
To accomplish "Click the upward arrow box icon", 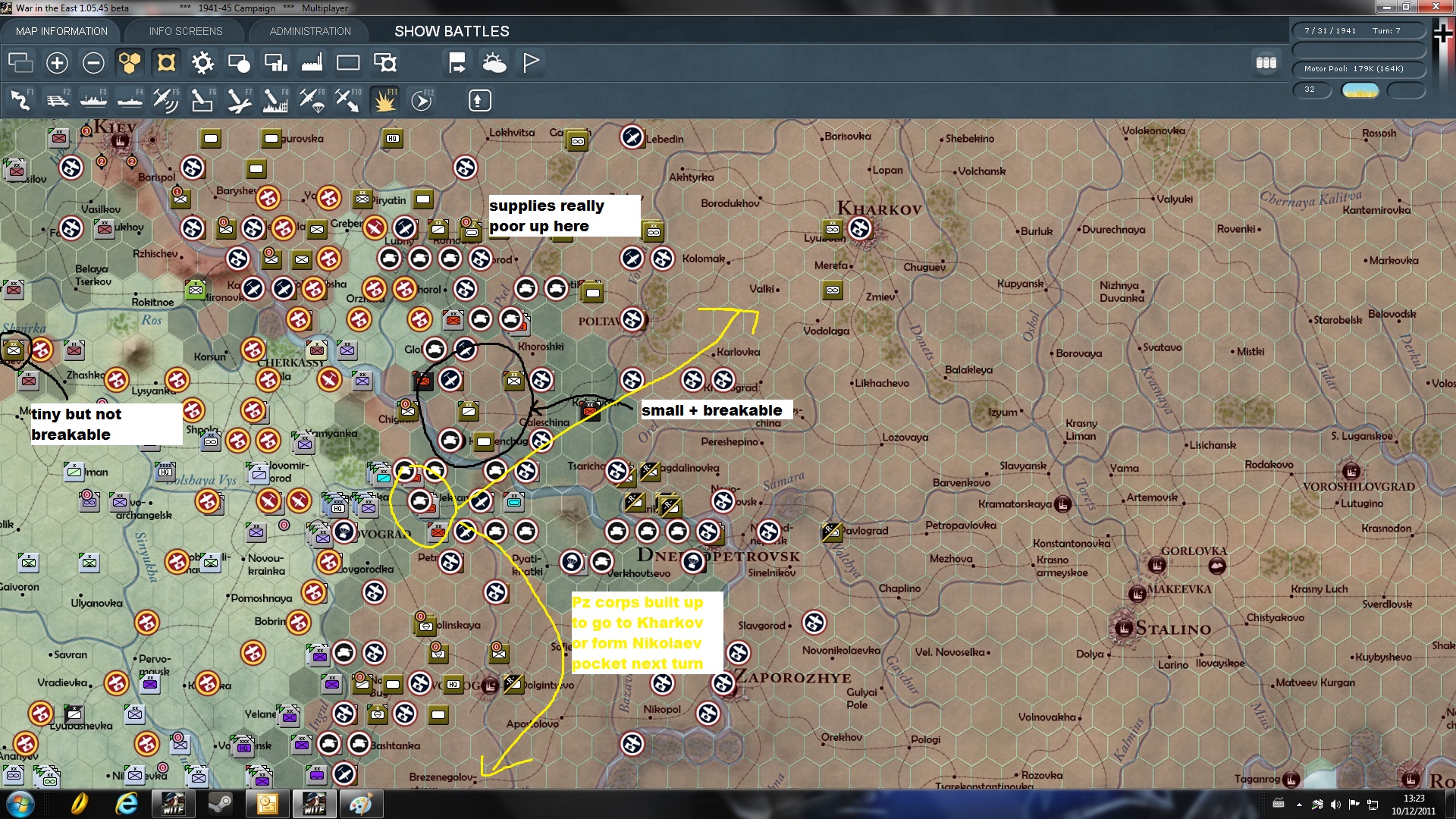I will click(x=479, y=100).
